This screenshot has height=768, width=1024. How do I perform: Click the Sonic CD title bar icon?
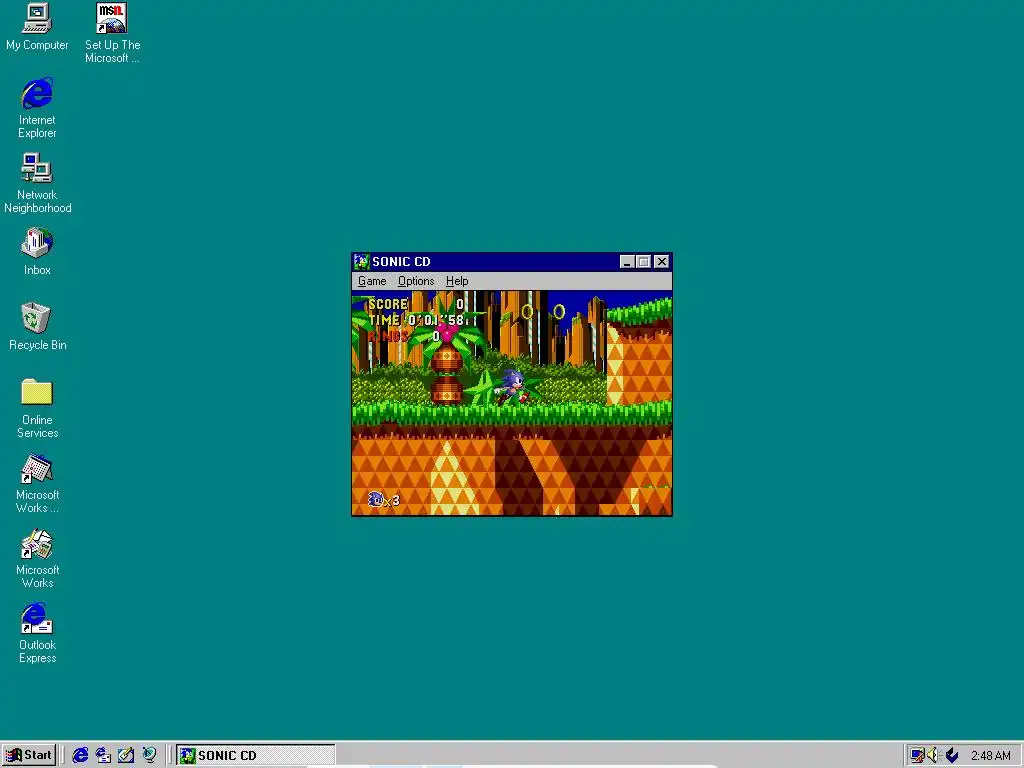click(x=362, y=262)
